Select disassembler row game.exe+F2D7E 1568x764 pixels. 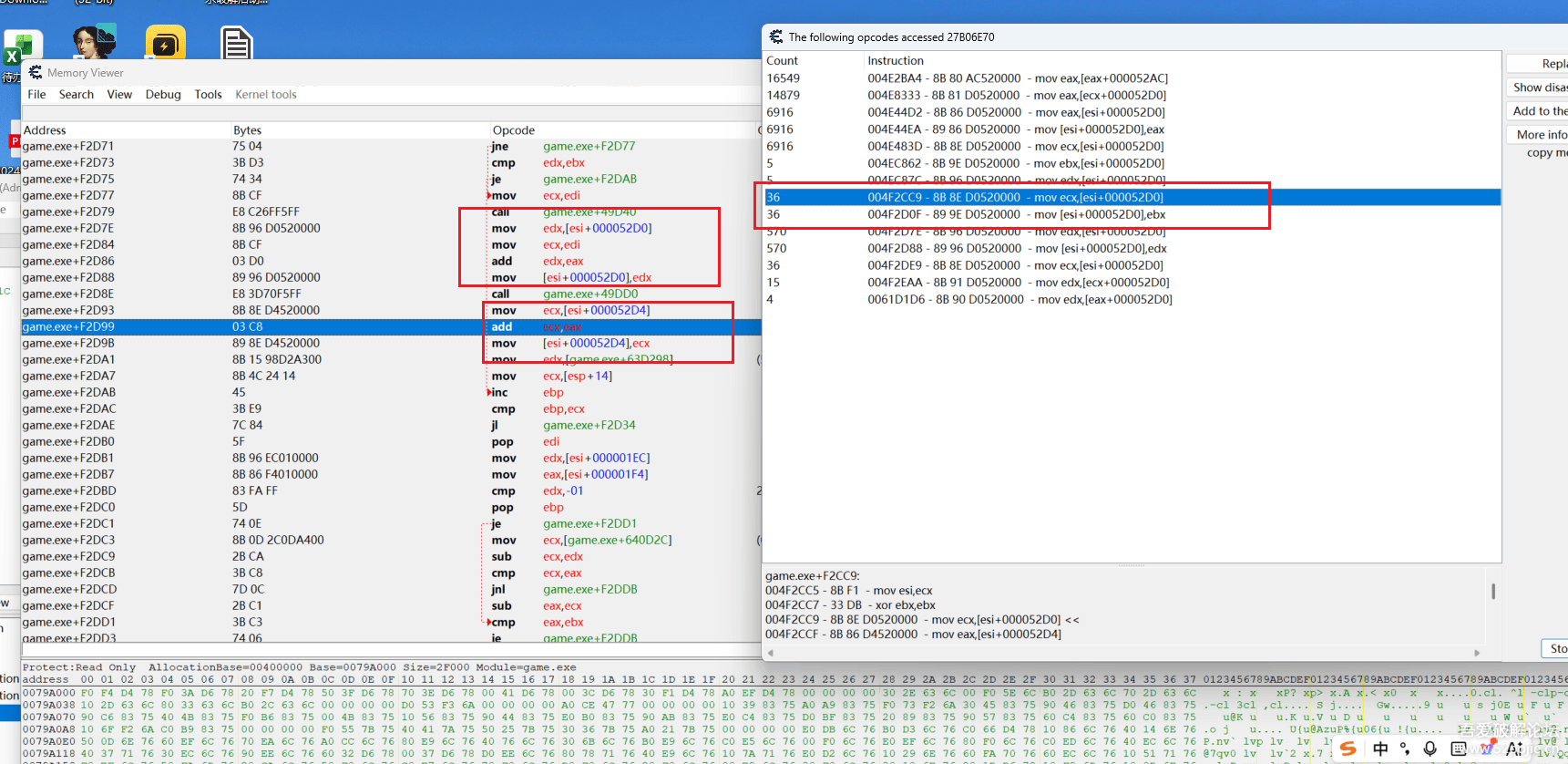tap(392, 228)
